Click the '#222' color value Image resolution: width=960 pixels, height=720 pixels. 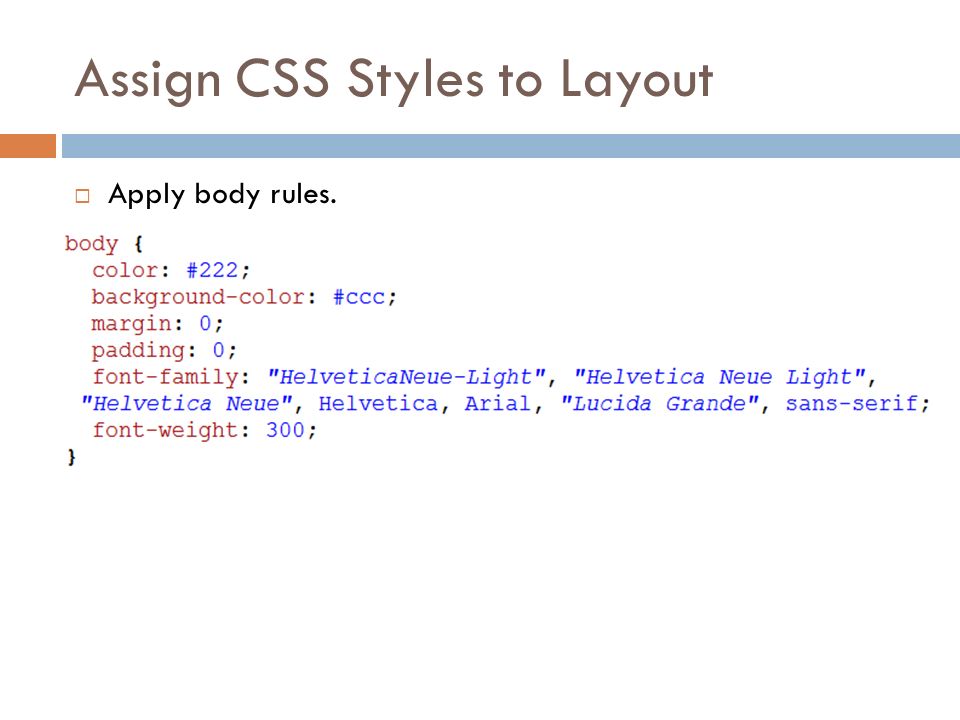[x=212, y=270]
